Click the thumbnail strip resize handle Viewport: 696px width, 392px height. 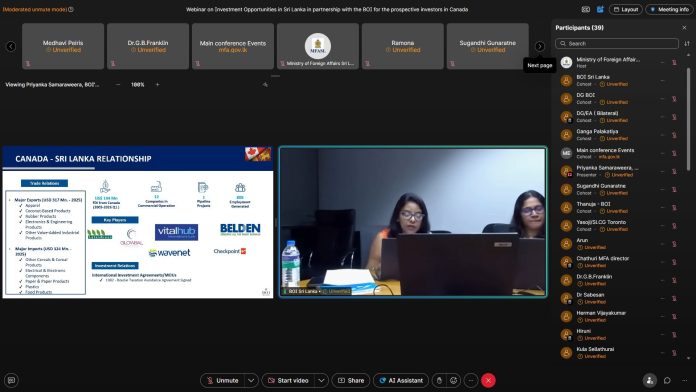pyautogui.click(x=275, y=76)
